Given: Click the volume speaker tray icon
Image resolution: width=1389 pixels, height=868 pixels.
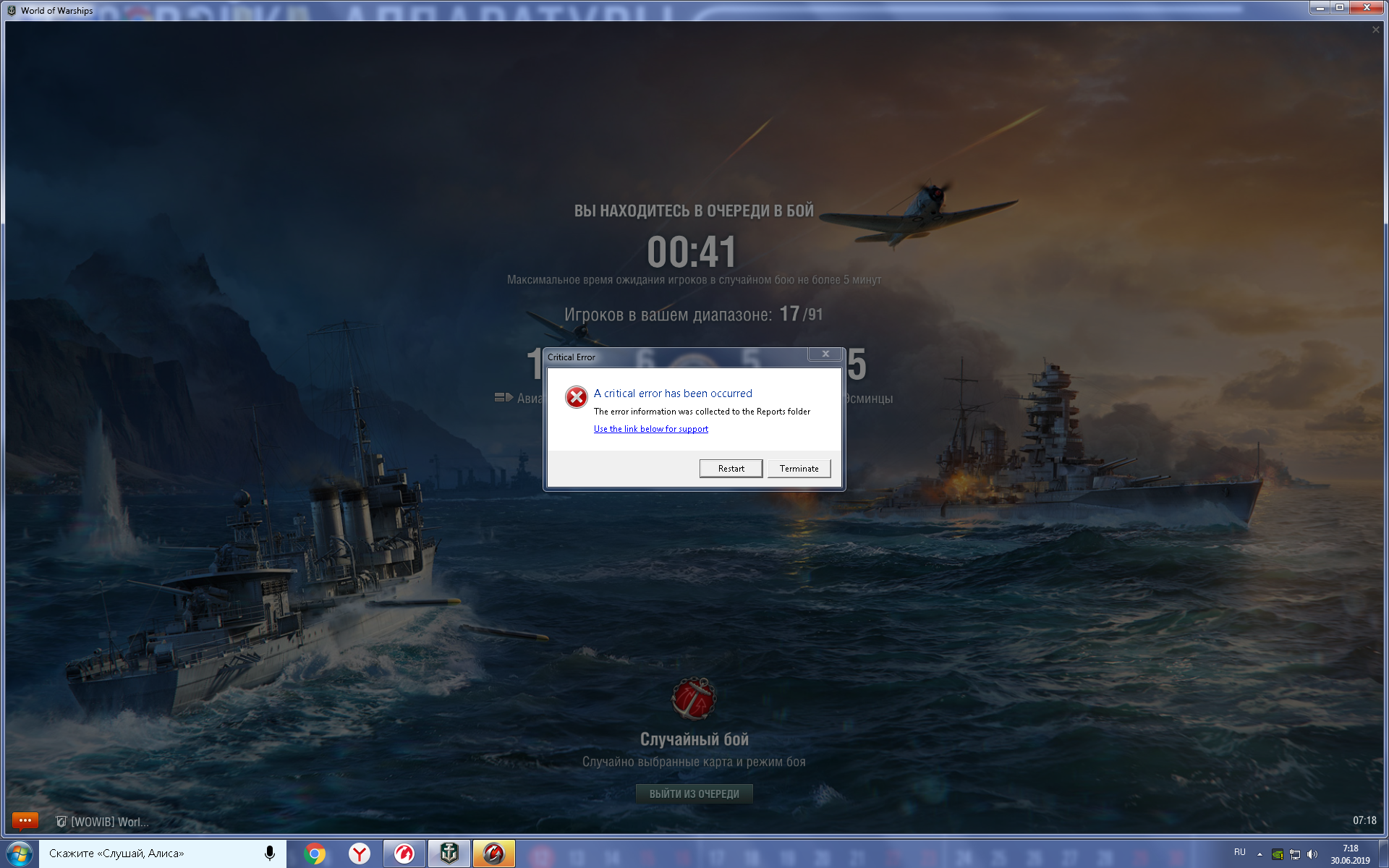Looking at the screenshot, I should tap(1312, 854).
